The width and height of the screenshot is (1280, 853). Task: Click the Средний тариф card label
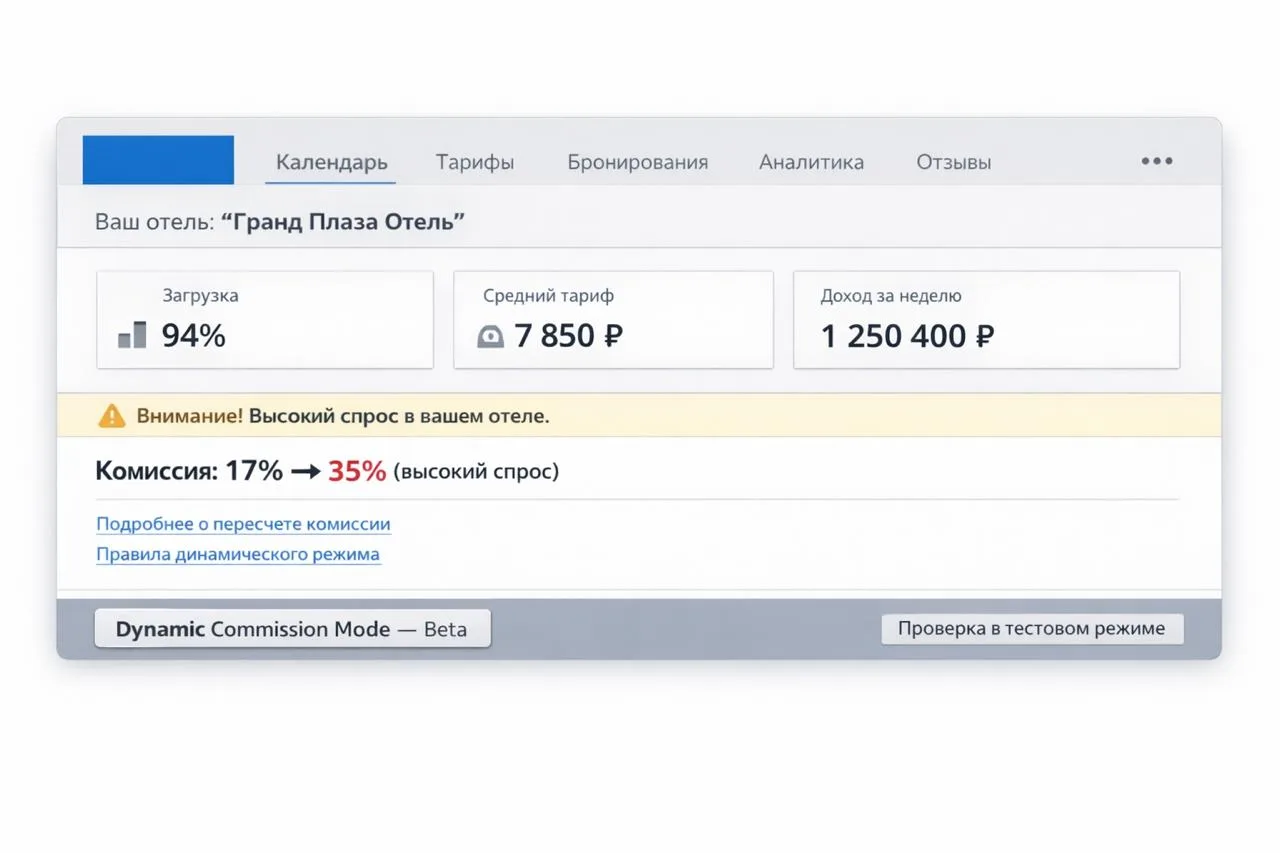pos(548,296)
